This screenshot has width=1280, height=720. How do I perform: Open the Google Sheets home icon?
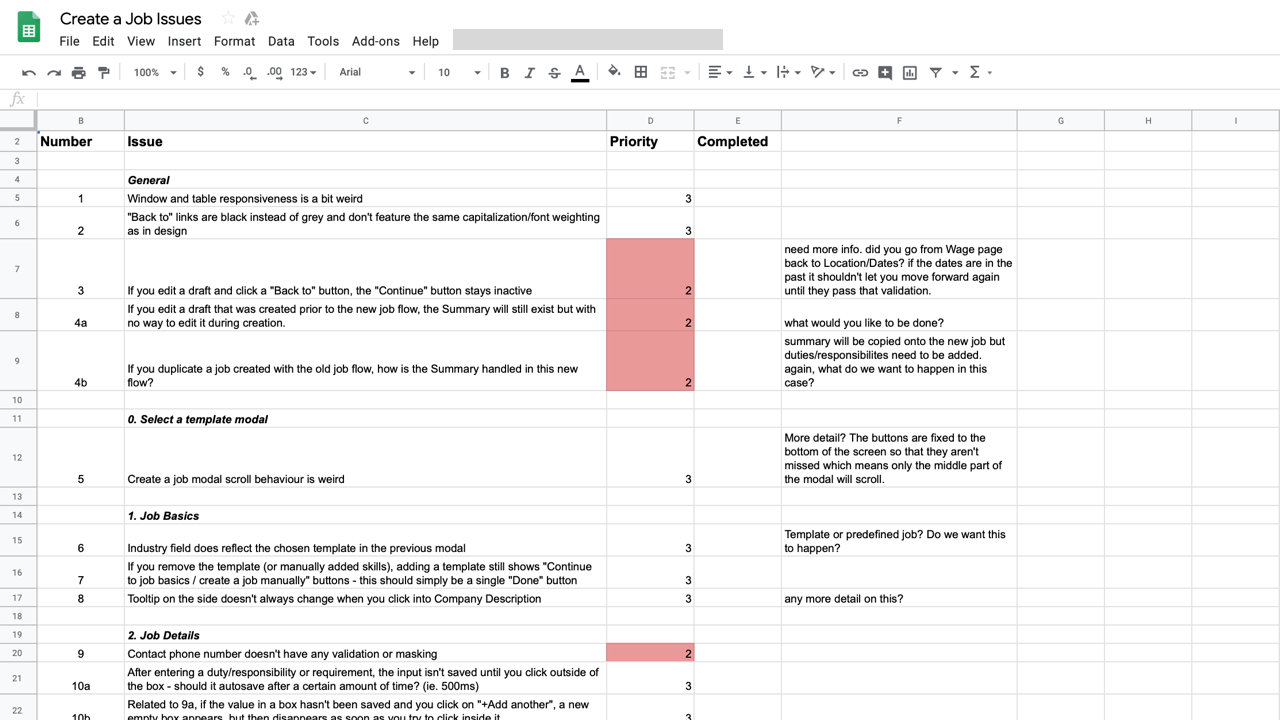pos(28,28)
